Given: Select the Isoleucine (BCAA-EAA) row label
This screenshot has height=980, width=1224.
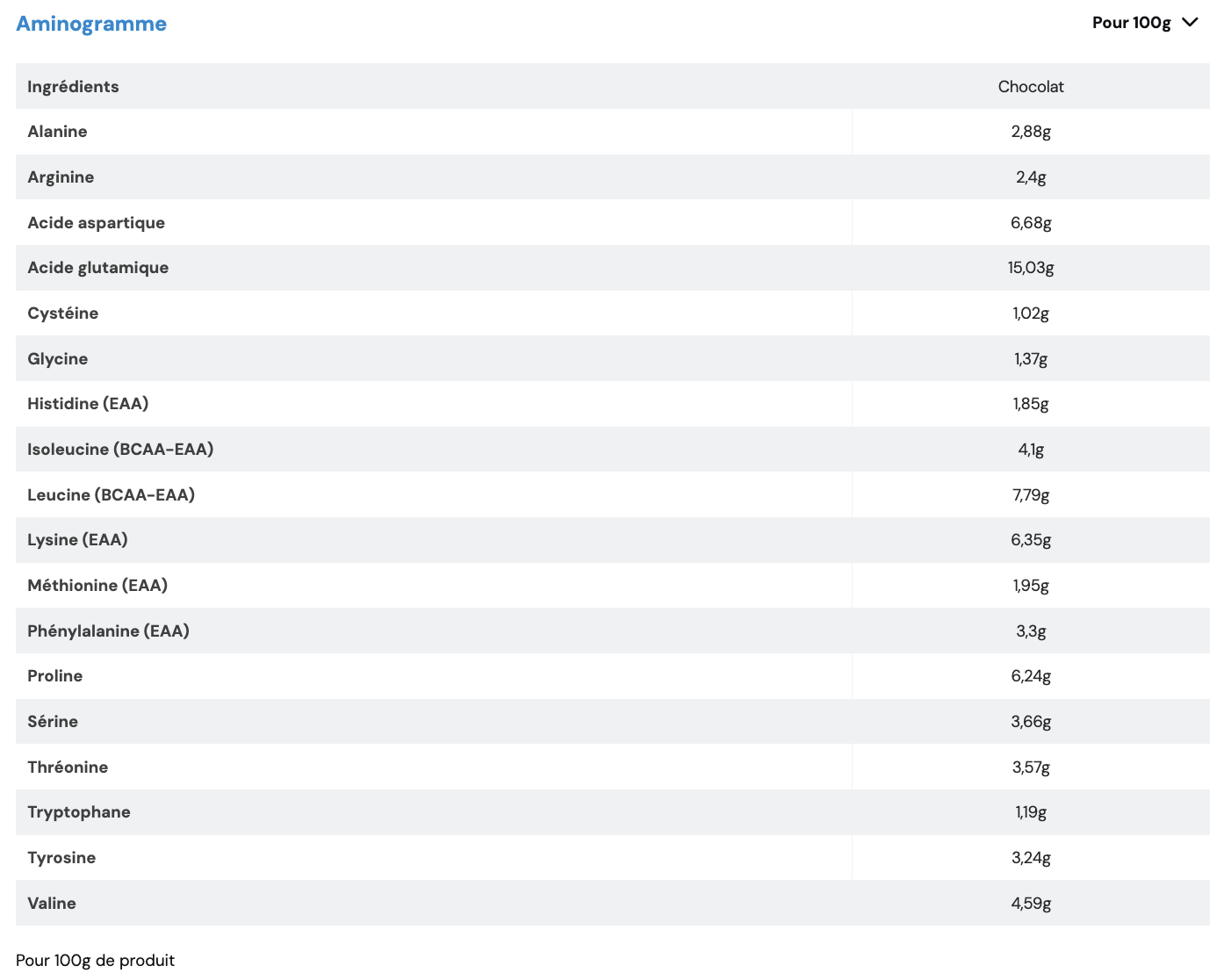Looking at the screenshot, I should [x=120, y=450].
